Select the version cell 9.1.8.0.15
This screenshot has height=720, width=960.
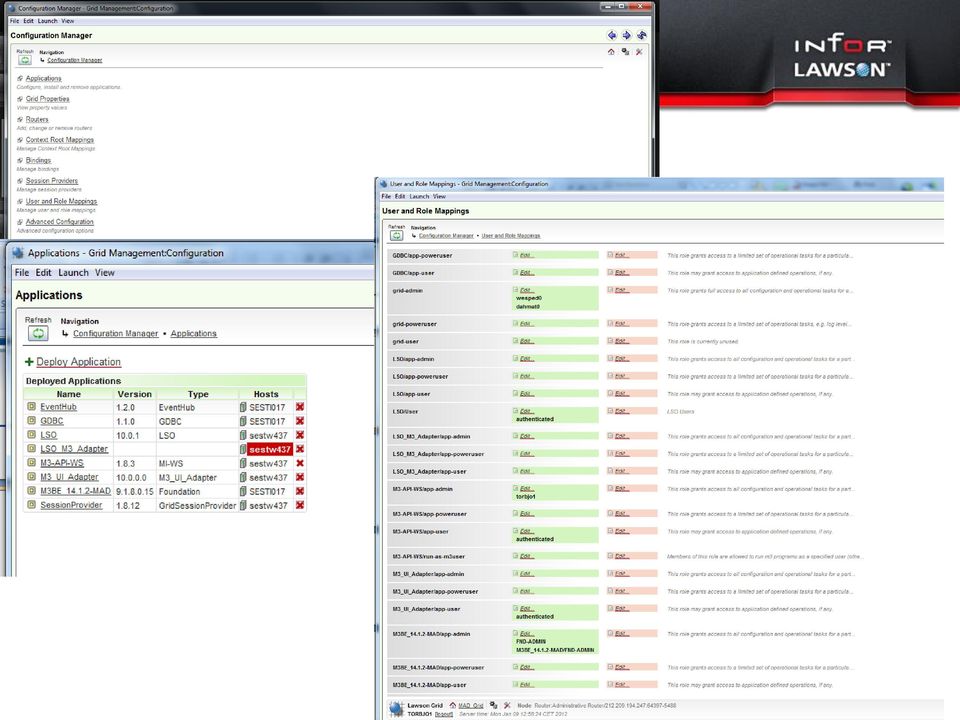135,492
